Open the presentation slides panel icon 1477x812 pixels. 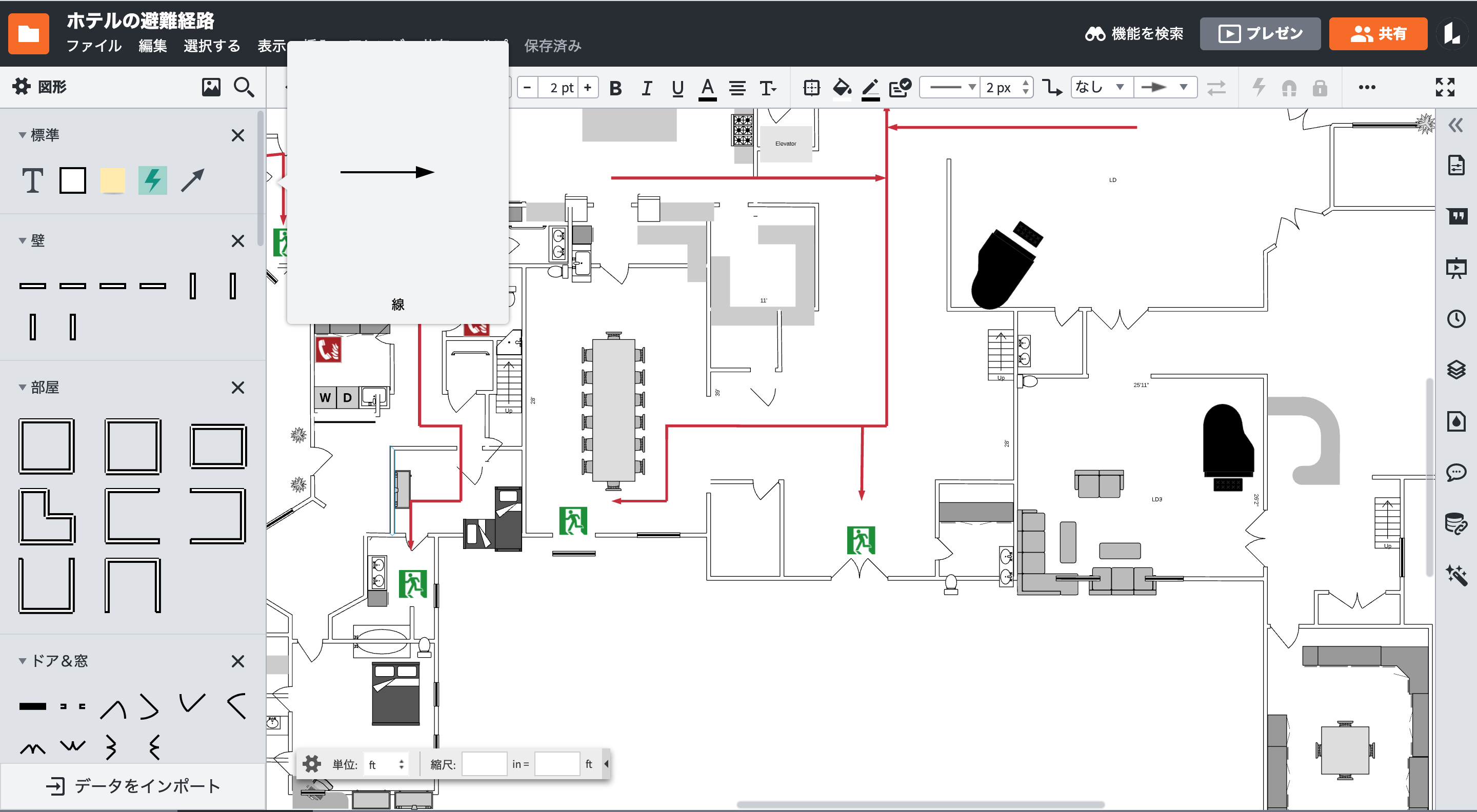[1456, 268]
